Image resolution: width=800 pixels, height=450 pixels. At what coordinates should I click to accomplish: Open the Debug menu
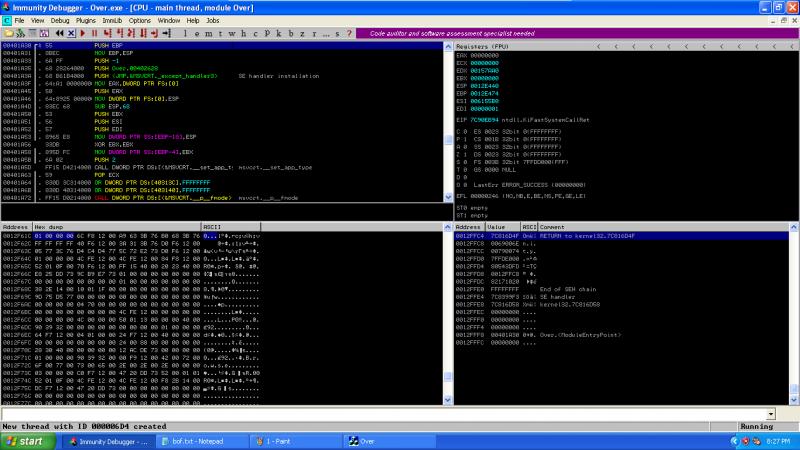[x=60, y=21]
